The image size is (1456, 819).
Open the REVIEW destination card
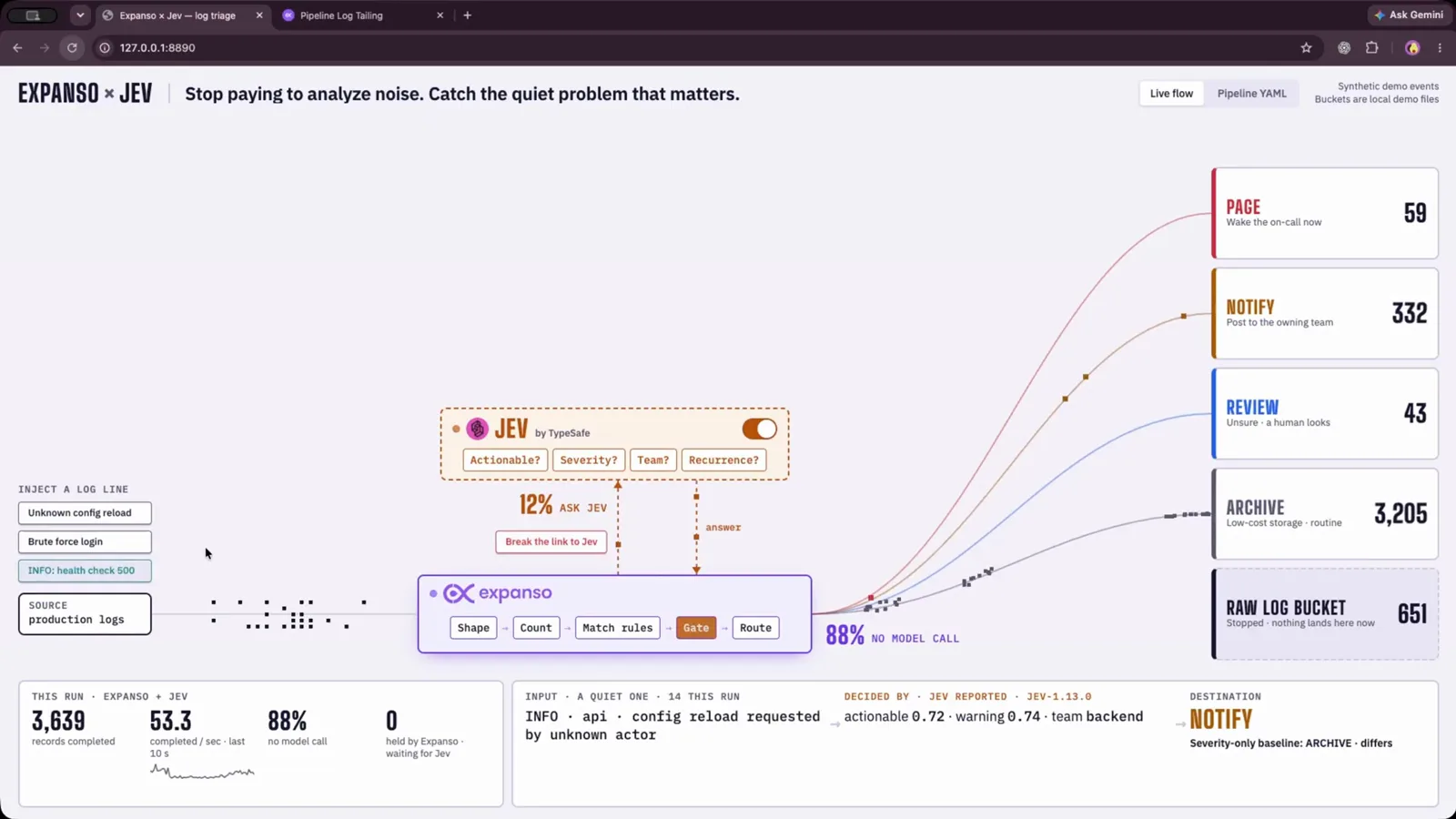(1325, 413)
